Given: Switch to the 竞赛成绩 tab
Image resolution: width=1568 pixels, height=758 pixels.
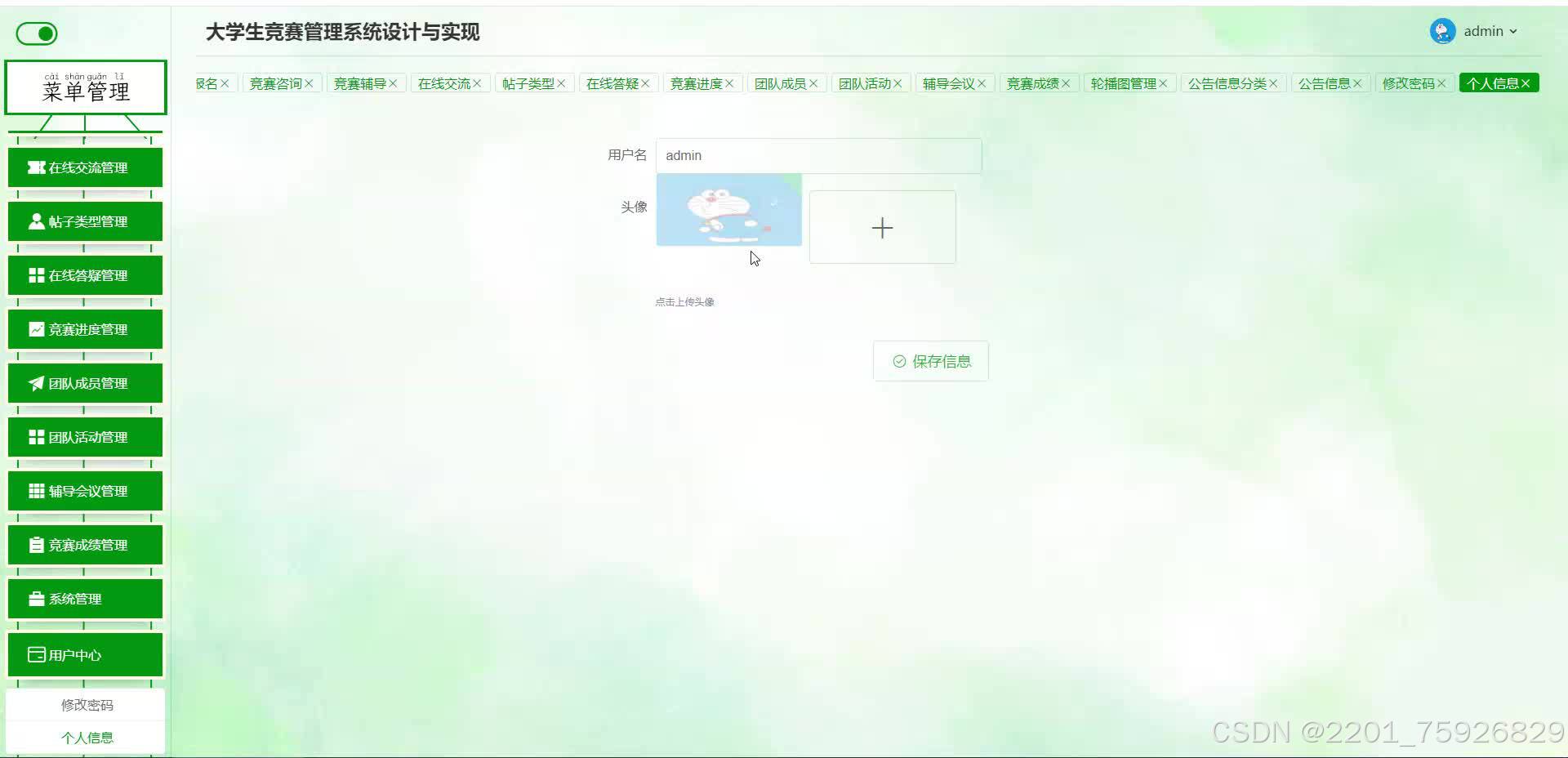Looking at the screenshot, I should pyautogui.click(x=1033, y=82).
